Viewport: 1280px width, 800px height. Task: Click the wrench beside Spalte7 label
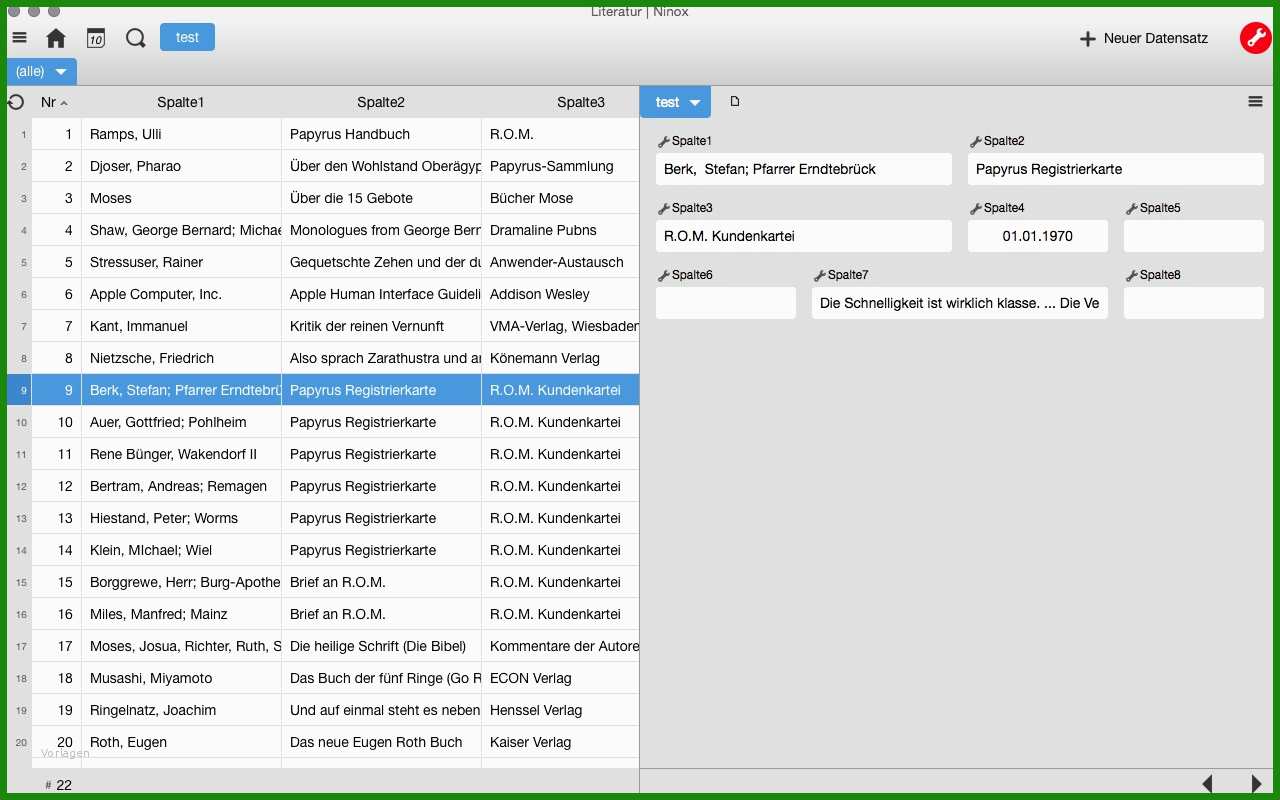(820, 276)
